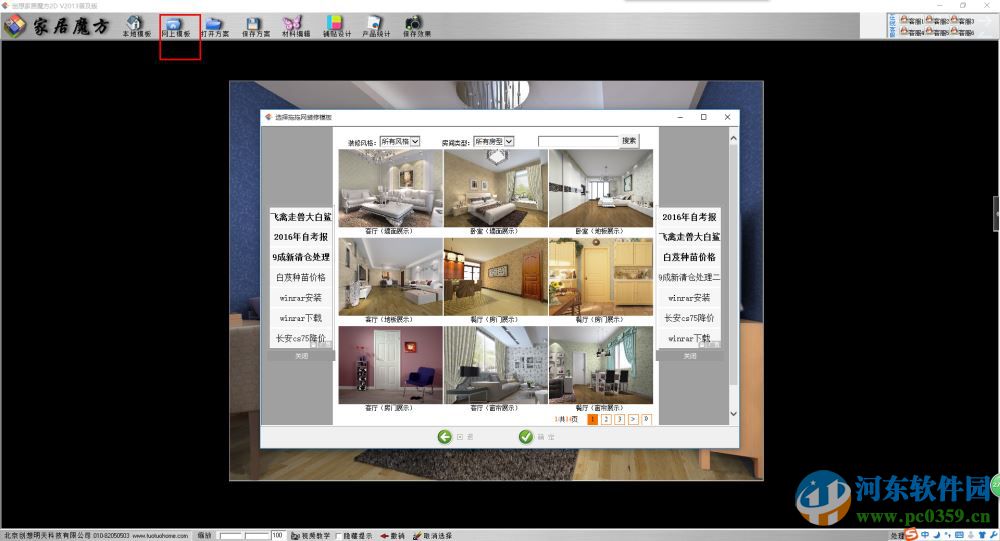Select wooden door 餐厅 (房门展示) thumbnail

496,277
